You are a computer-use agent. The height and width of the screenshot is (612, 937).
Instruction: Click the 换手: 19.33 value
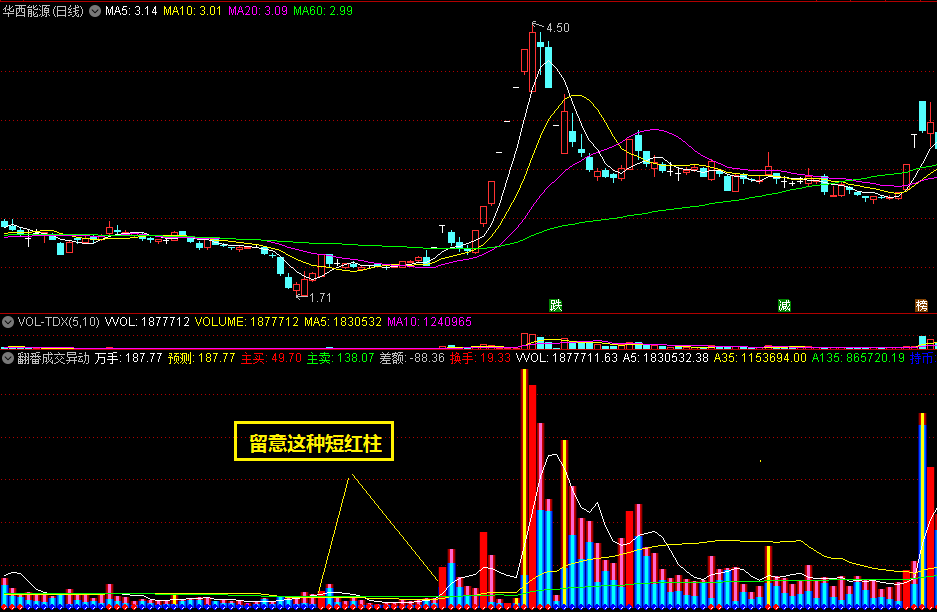(480, 358)
